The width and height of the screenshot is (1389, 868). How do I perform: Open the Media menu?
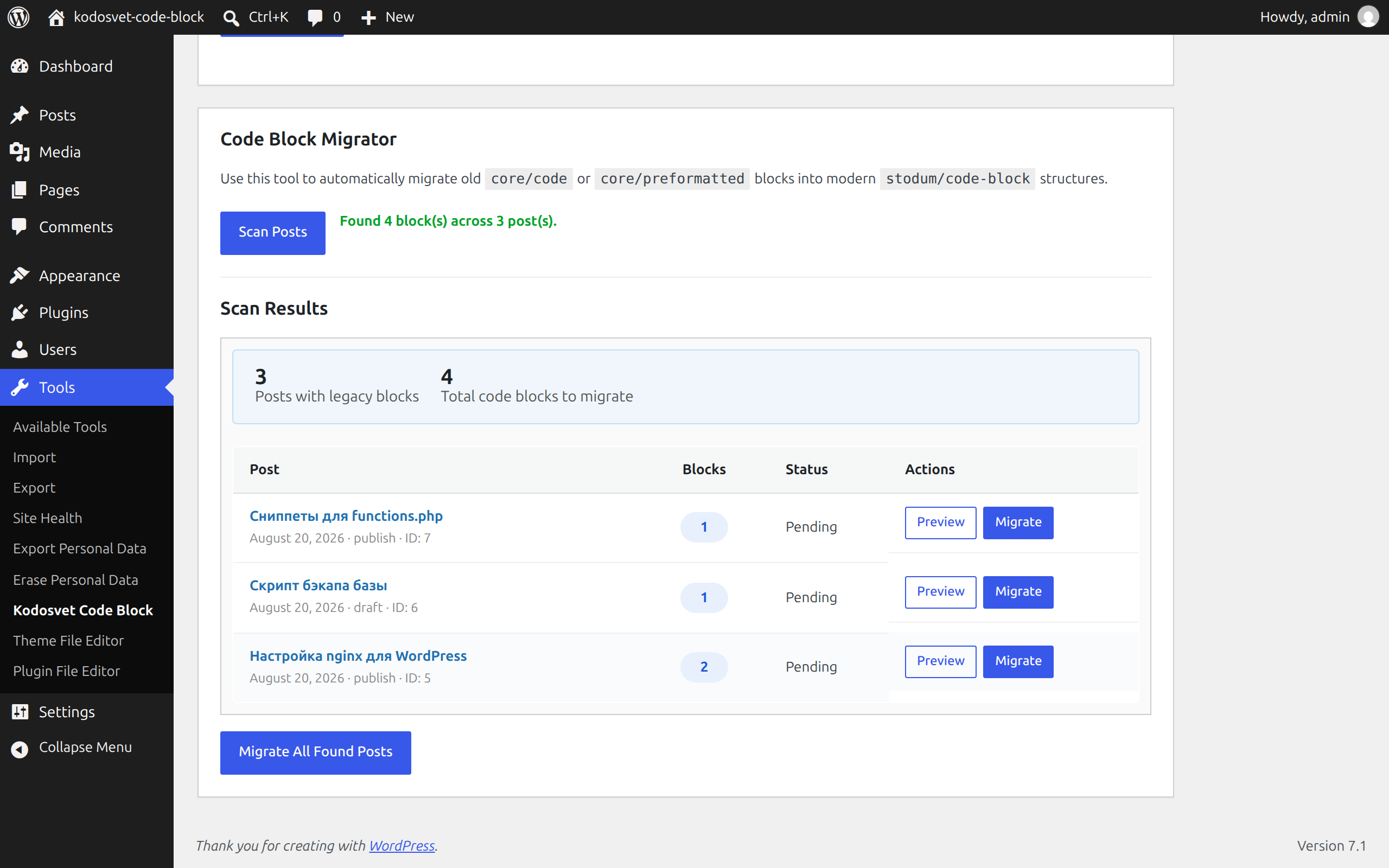[x=87, y=152]
